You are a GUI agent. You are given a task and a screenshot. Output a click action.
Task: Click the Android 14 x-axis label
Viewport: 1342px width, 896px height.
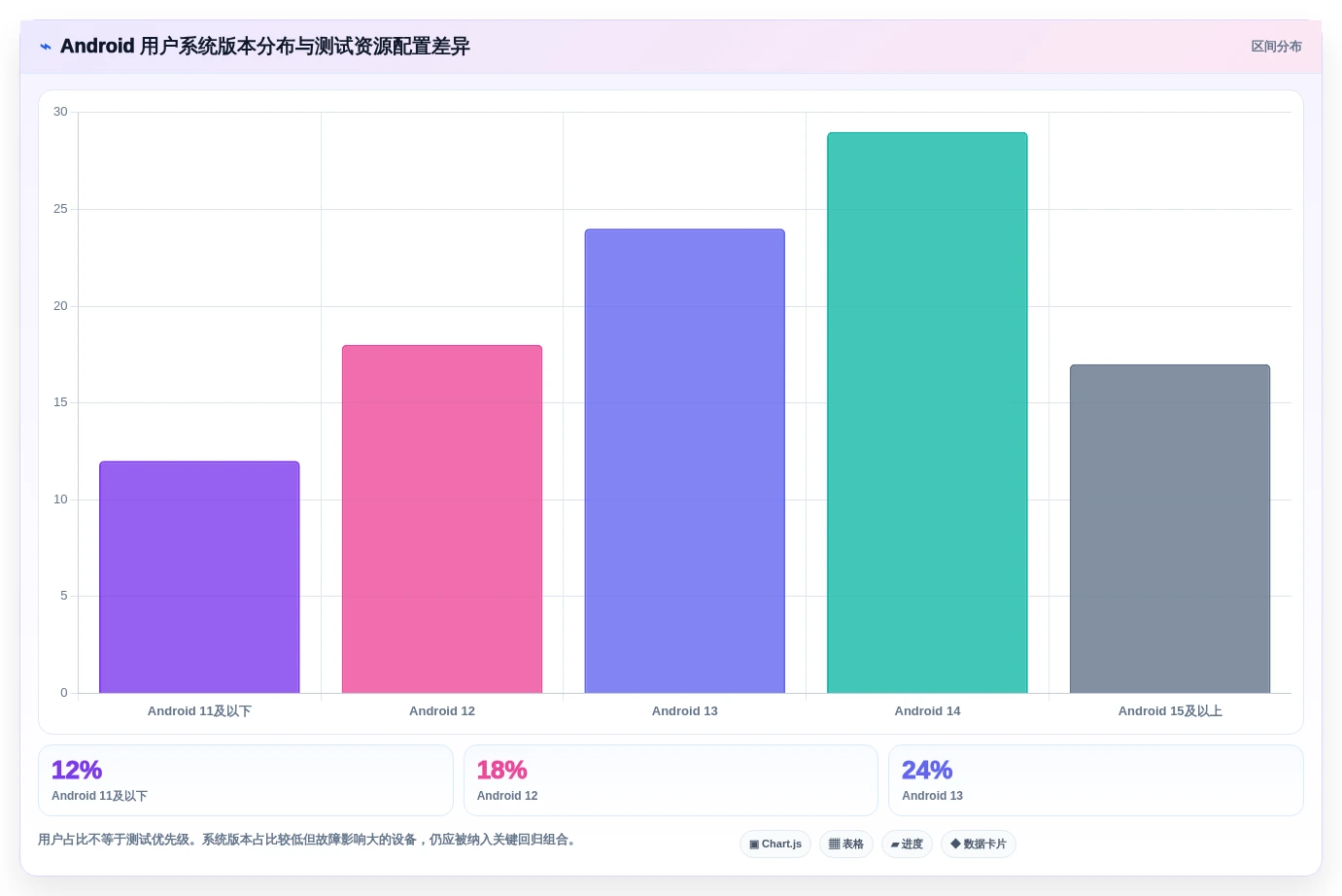click(x=927, y=711)
